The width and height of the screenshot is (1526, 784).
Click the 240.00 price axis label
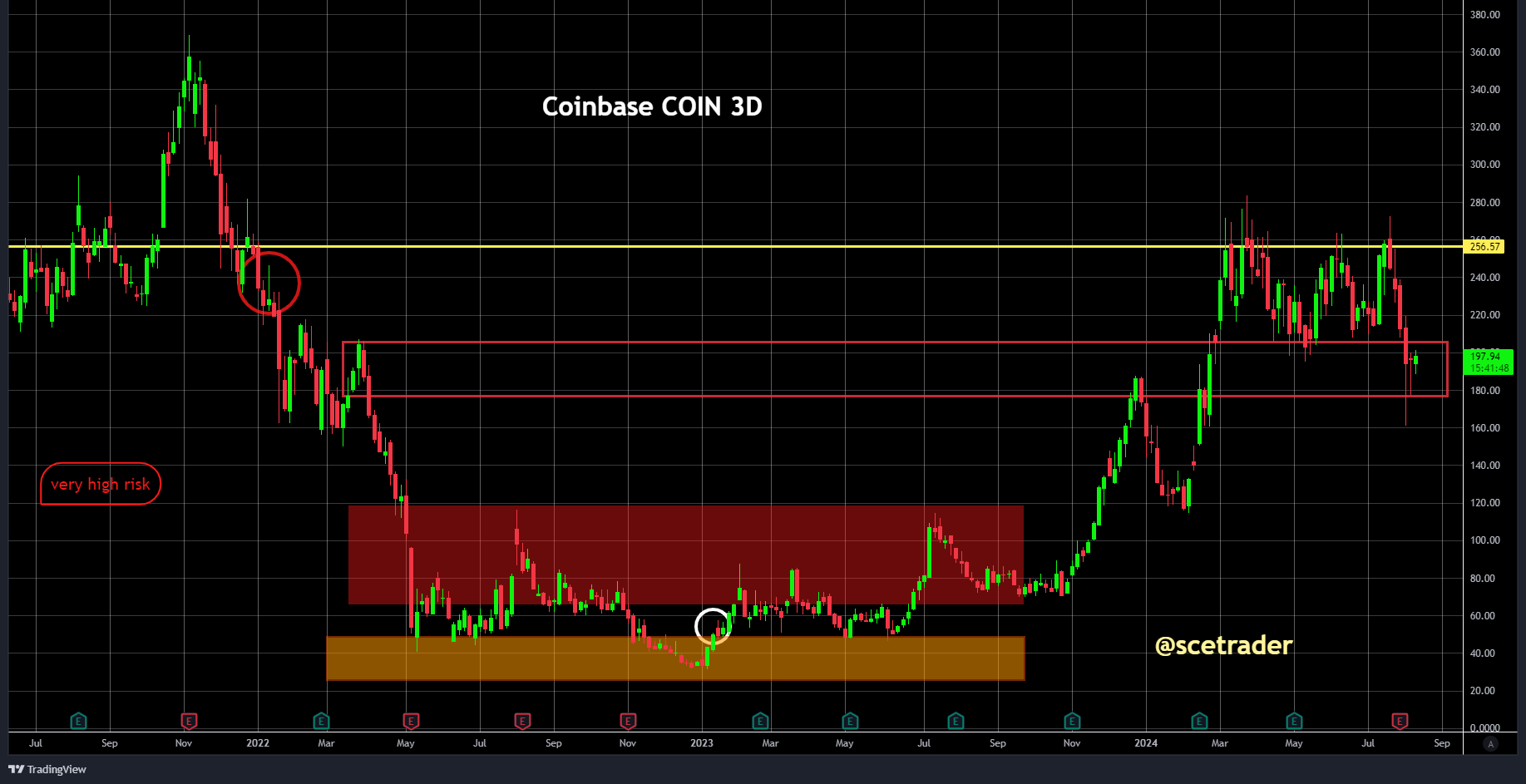point(1485,278)
